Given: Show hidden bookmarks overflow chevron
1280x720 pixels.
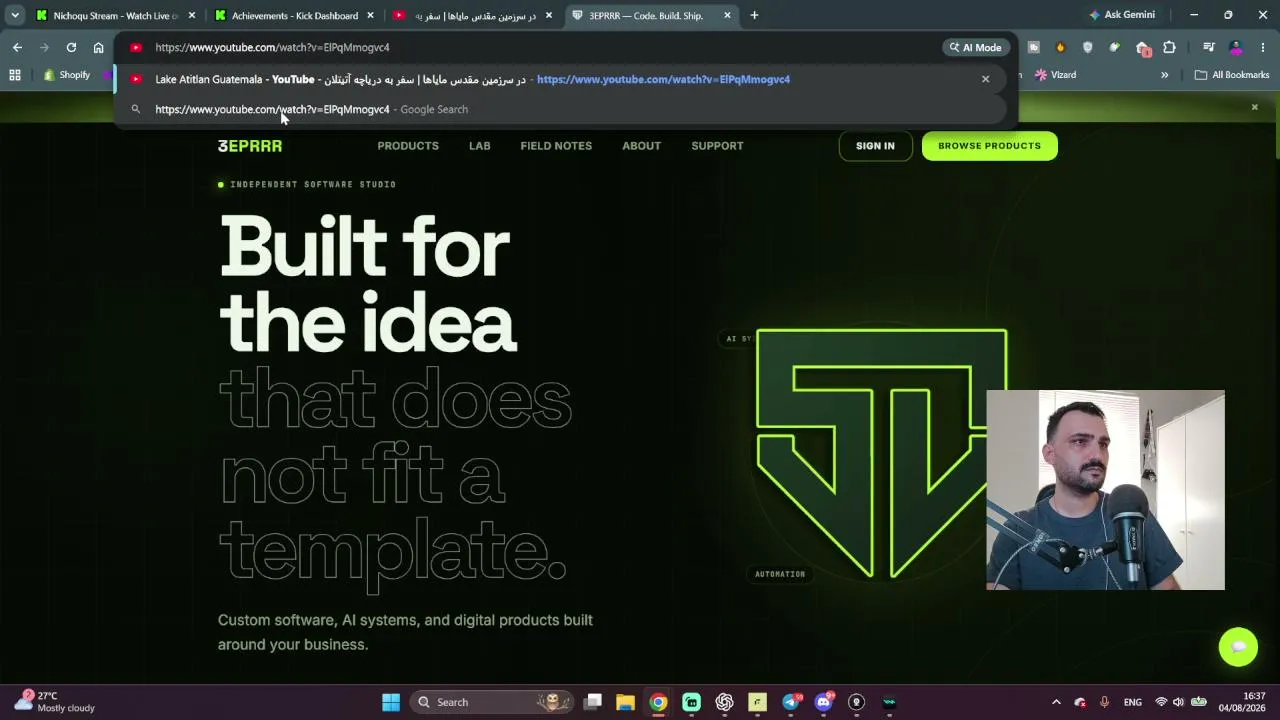Looking at the screenshot, I should click(1164, 75).
